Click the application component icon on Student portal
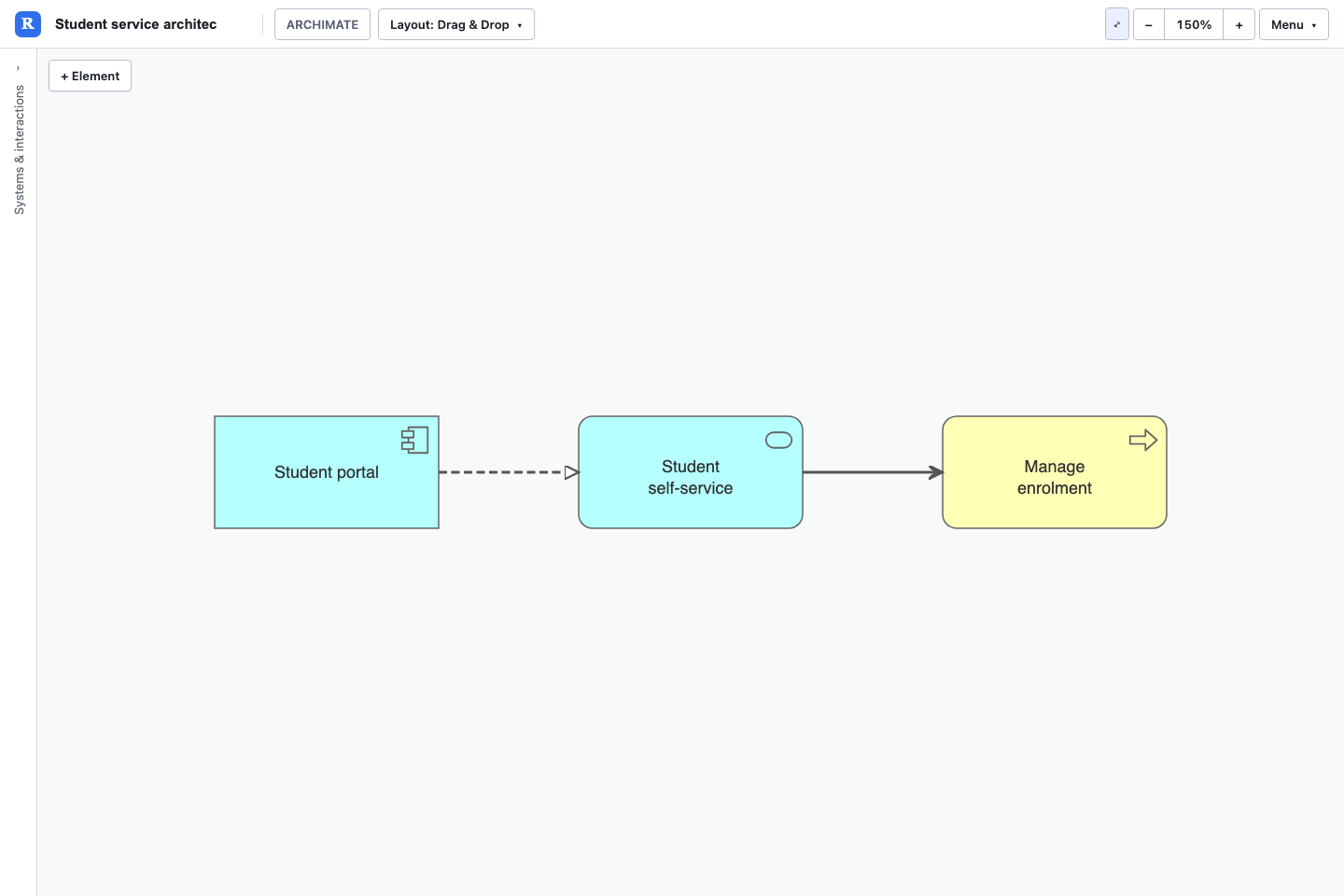The width and height of the screenshot is (1344, 896). pos(414,440)
